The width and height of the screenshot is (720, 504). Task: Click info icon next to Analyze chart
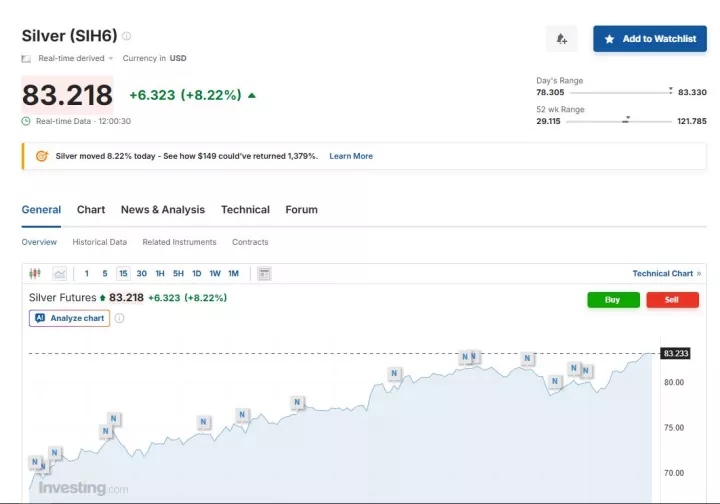[119, 318]
